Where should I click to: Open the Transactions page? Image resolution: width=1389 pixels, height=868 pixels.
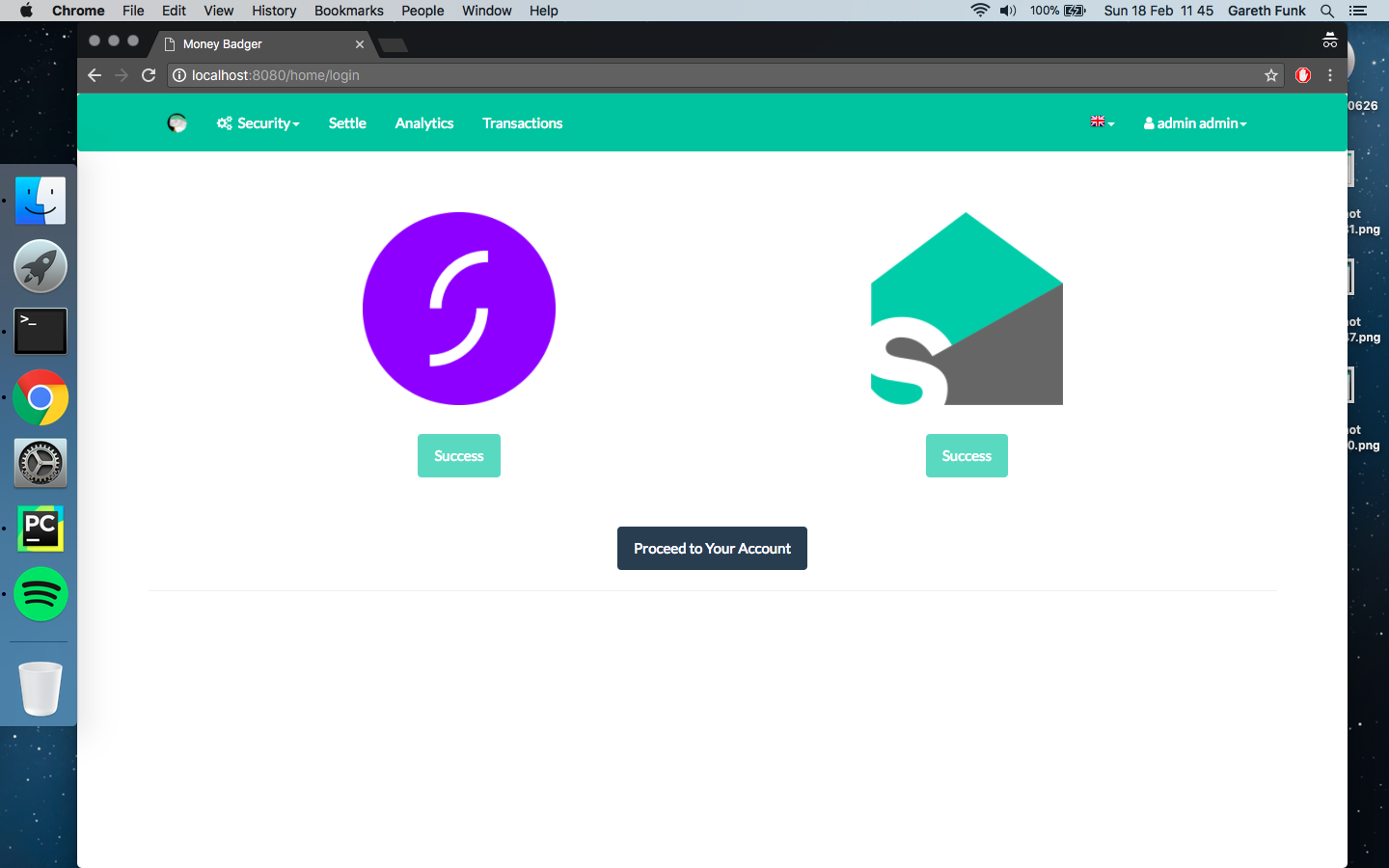tap(523, 123)
